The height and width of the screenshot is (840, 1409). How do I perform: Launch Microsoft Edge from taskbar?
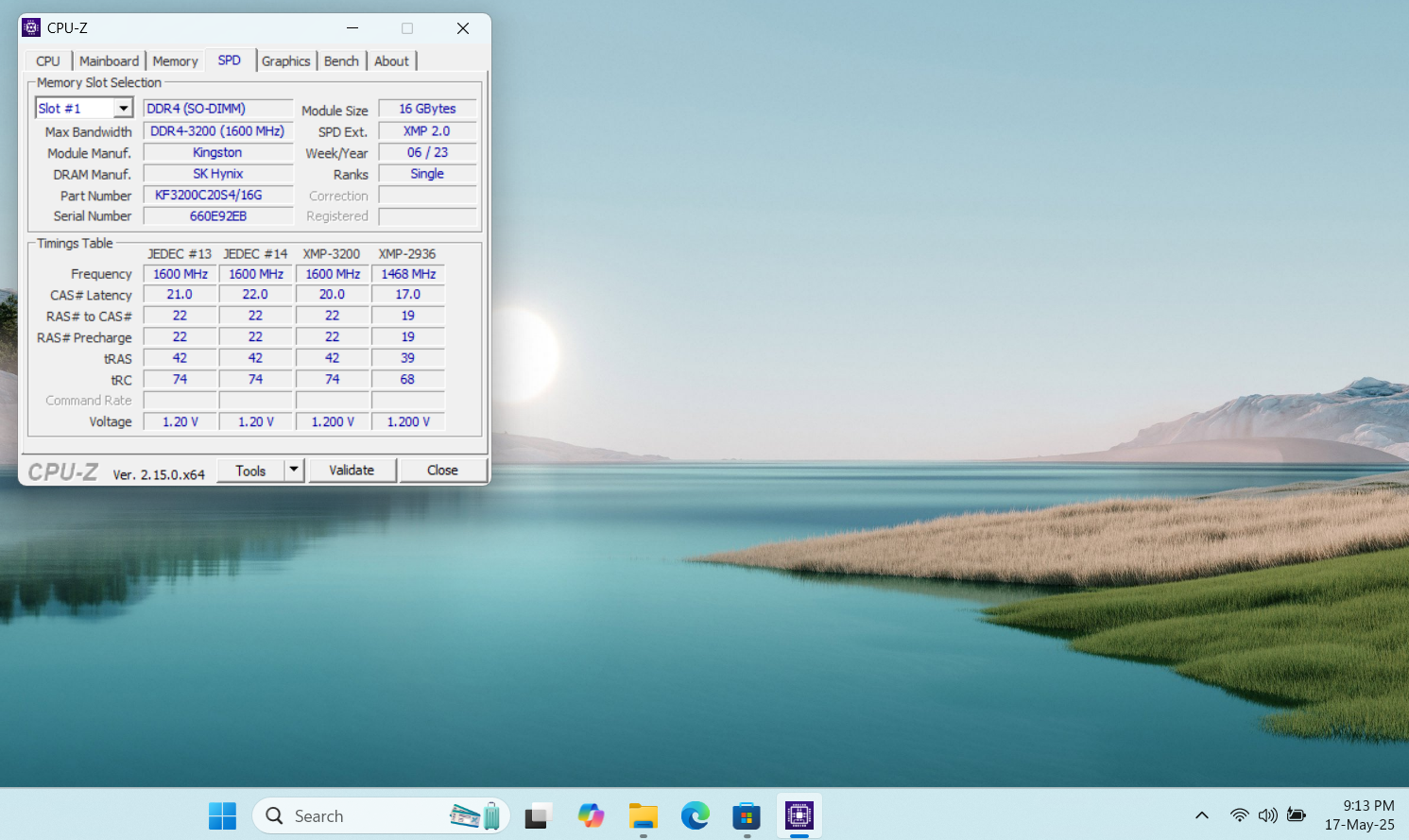pos(695,815)
